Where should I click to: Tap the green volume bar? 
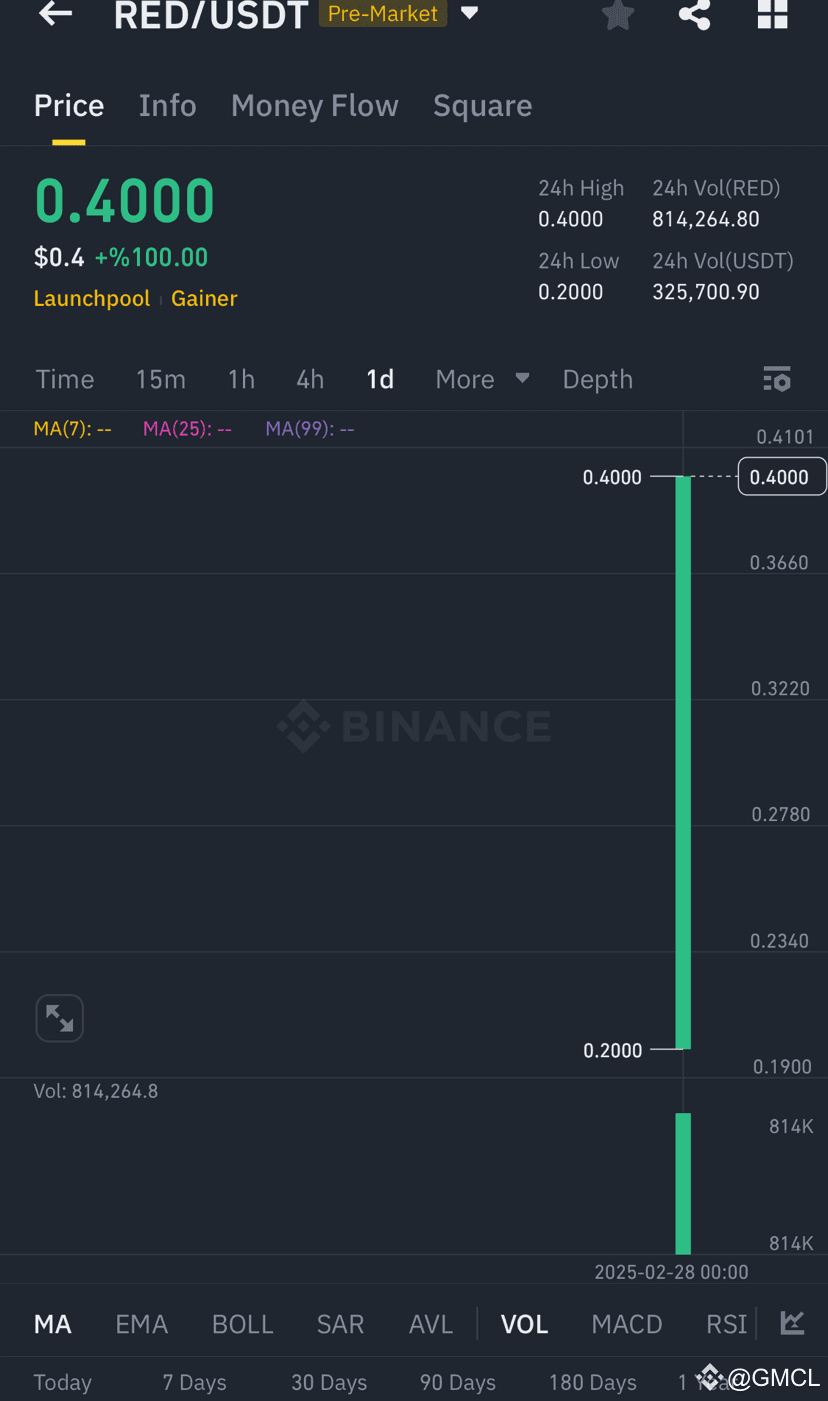[x=683, y=1183]
